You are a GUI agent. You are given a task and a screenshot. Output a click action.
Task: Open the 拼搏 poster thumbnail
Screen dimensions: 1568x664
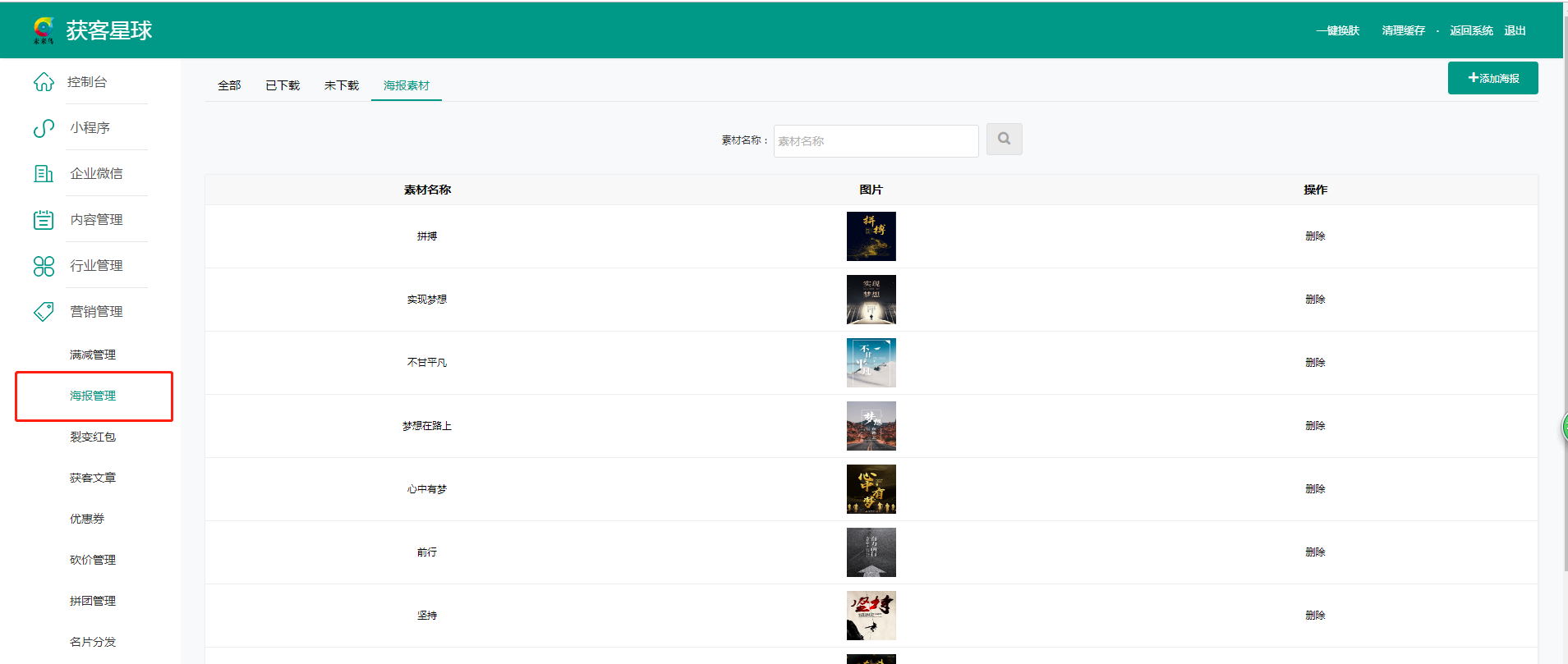[x=871, y=236]
